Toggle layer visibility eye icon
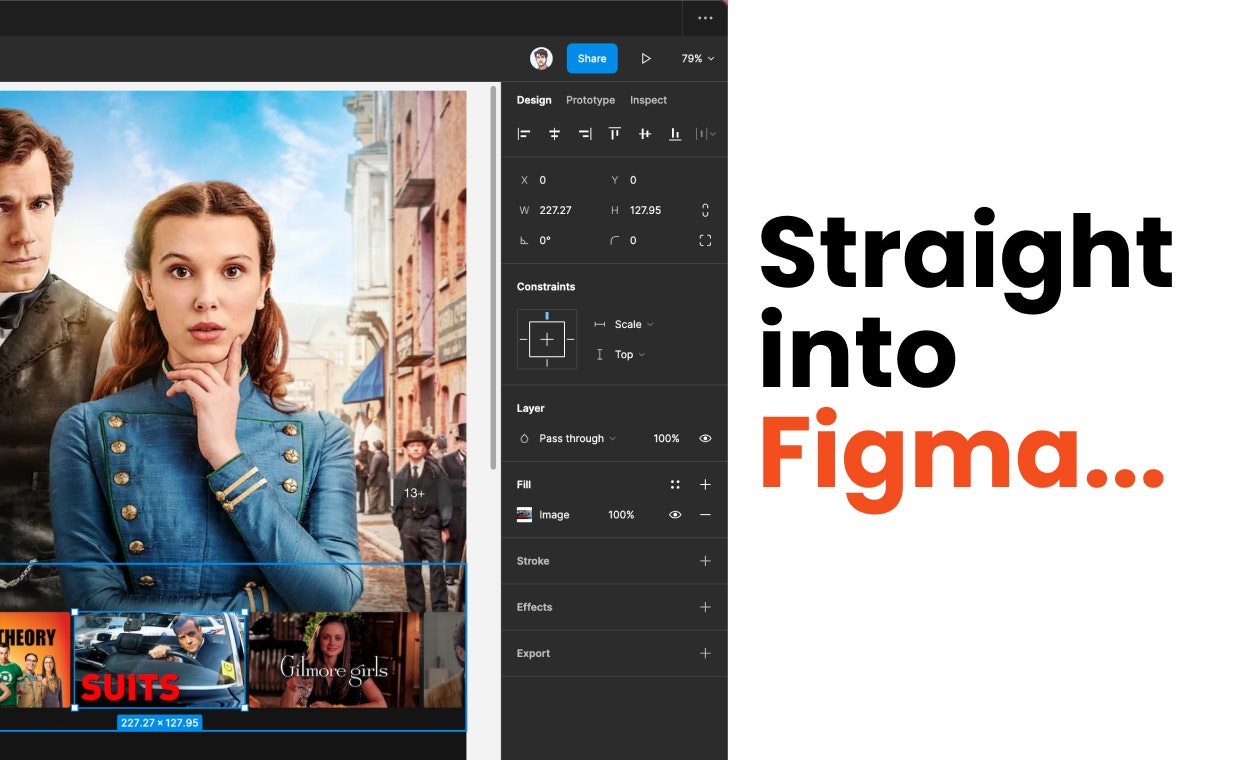This screenshot has width=1260, height=760. (705, 438)
